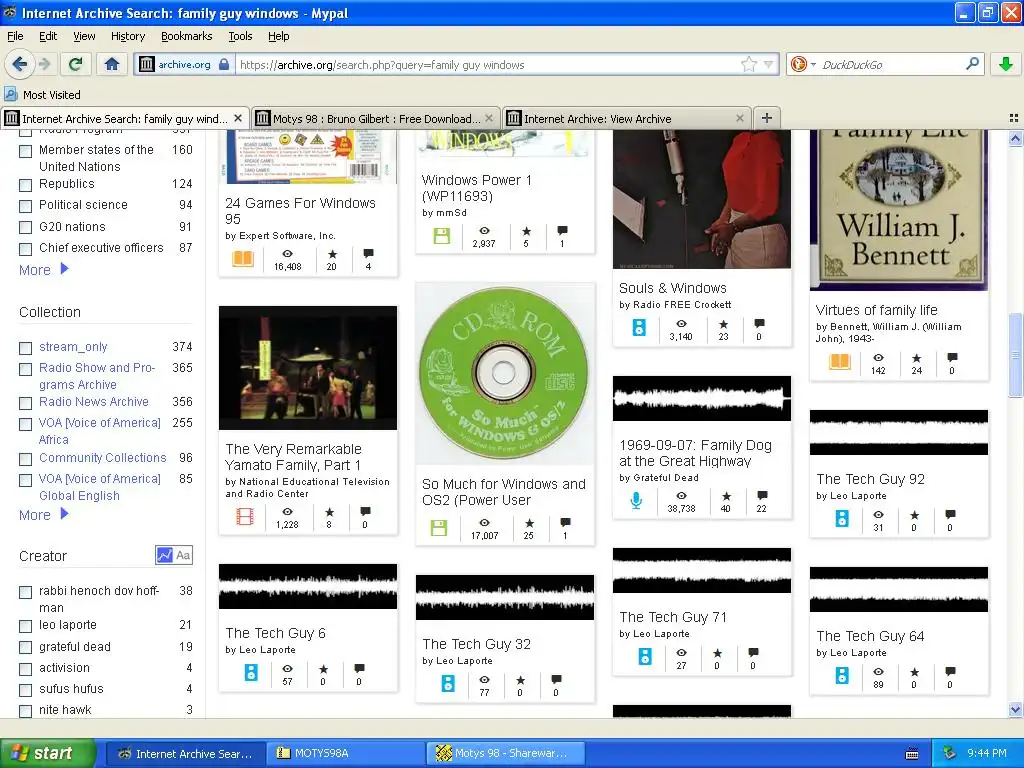
Task: Switch to the Motys 98 Bruno Gilbert tab
Action: [x=376, y=118]
